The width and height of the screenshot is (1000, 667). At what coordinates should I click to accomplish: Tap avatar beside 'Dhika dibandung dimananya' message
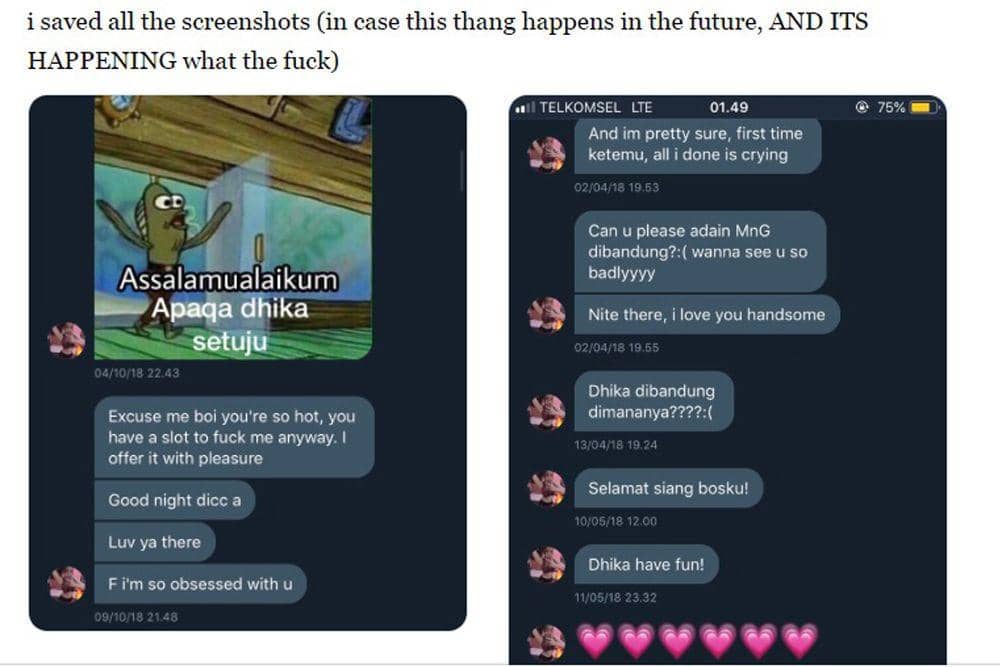point(547,411)
